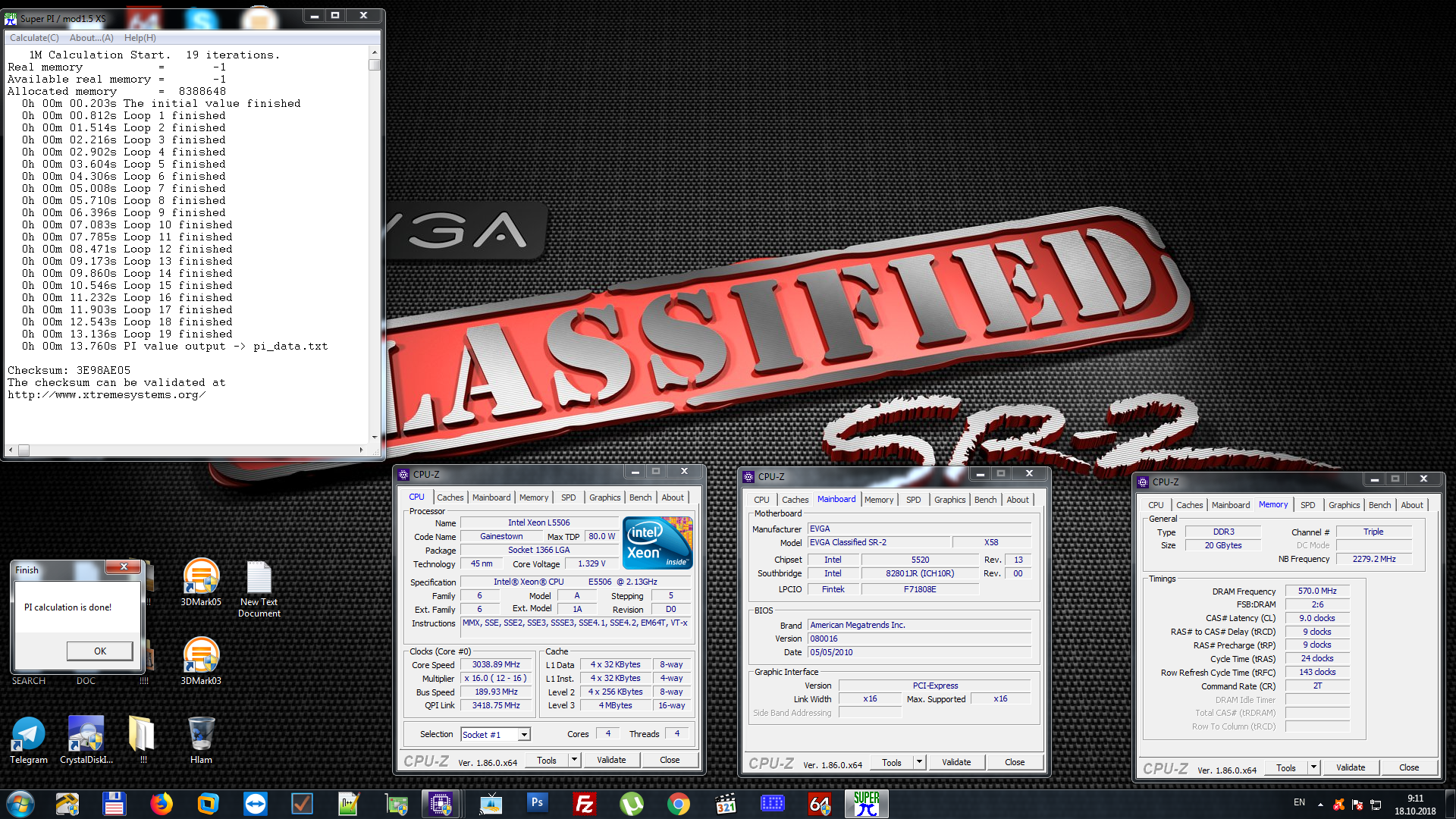This screenshot has height=819, width=1456.
Task: Click the BIOS date 05/05/2010 field
Action: (919, 652)
